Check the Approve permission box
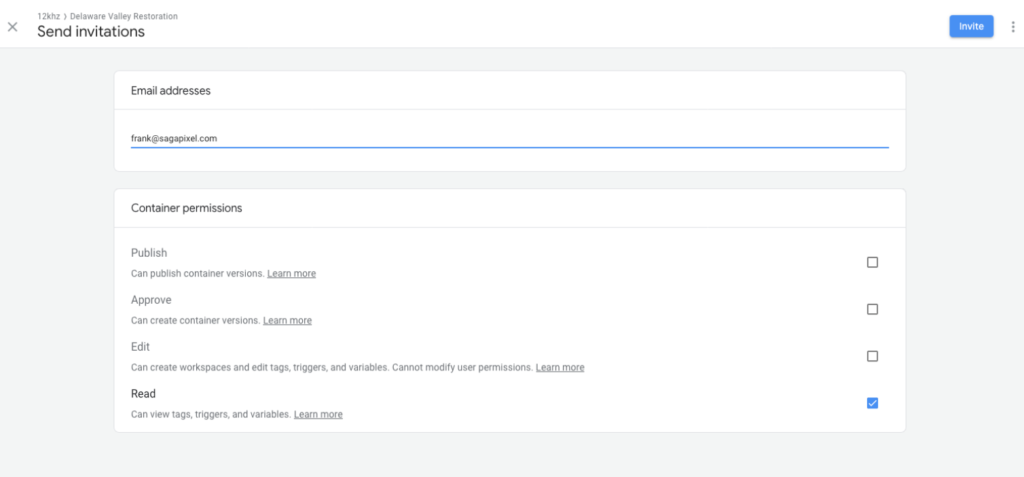The width and height of the screenshot is (1024, 477). [x=872, y=310]
